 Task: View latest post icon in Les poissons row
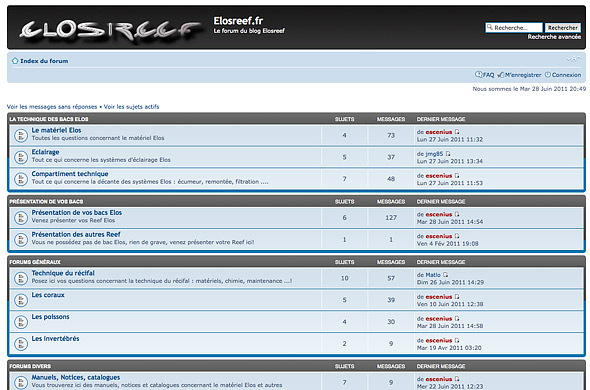pyautogui.click(x=457, y=318)
